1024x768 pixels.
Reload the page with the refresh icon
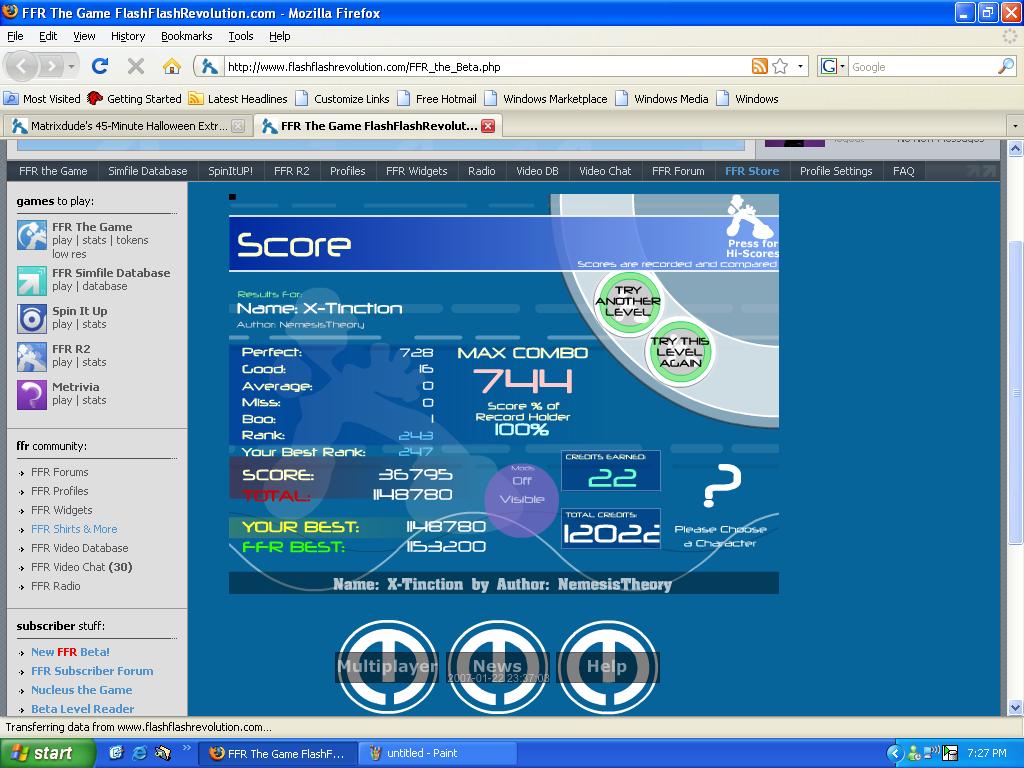(x=100, y=66)
